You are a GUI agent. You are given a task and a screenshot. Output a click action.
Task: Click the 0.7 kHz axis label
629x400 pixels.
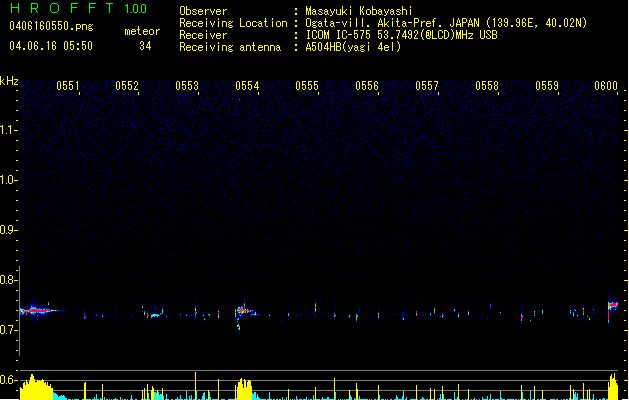[x=8, y=330]
